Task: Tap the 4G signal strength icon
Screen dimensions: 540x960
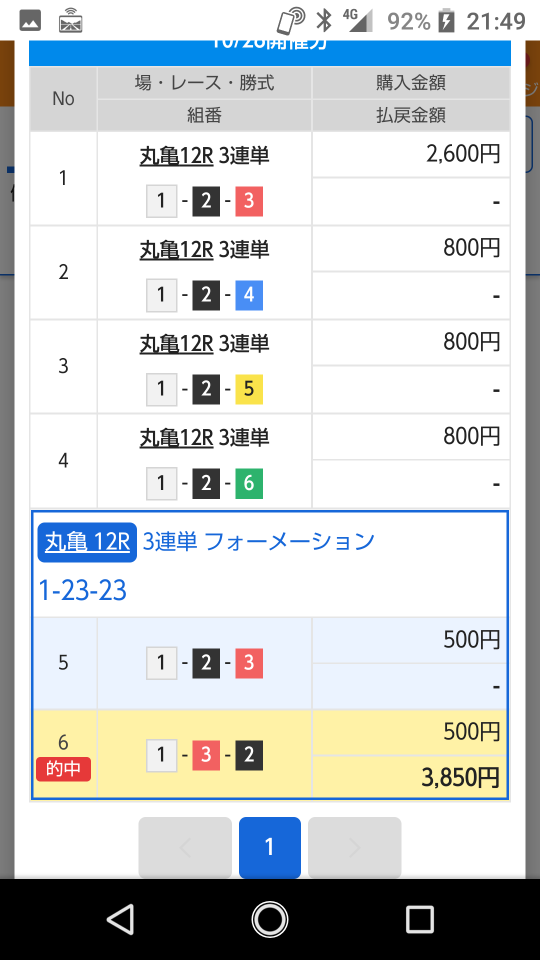Action: 358,20
